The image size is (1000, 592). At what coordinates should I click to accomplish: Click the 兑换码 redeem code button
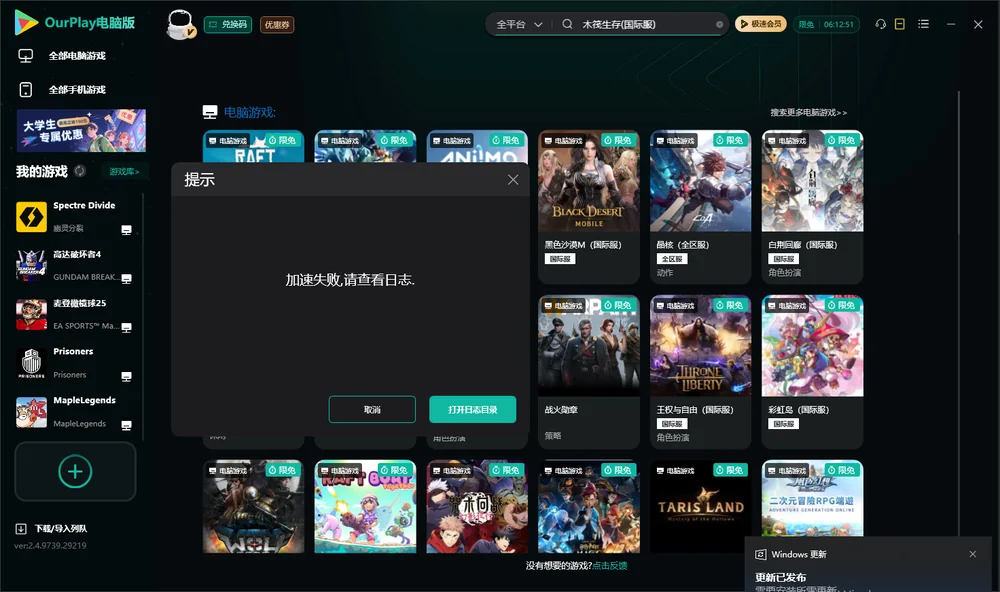228,24
